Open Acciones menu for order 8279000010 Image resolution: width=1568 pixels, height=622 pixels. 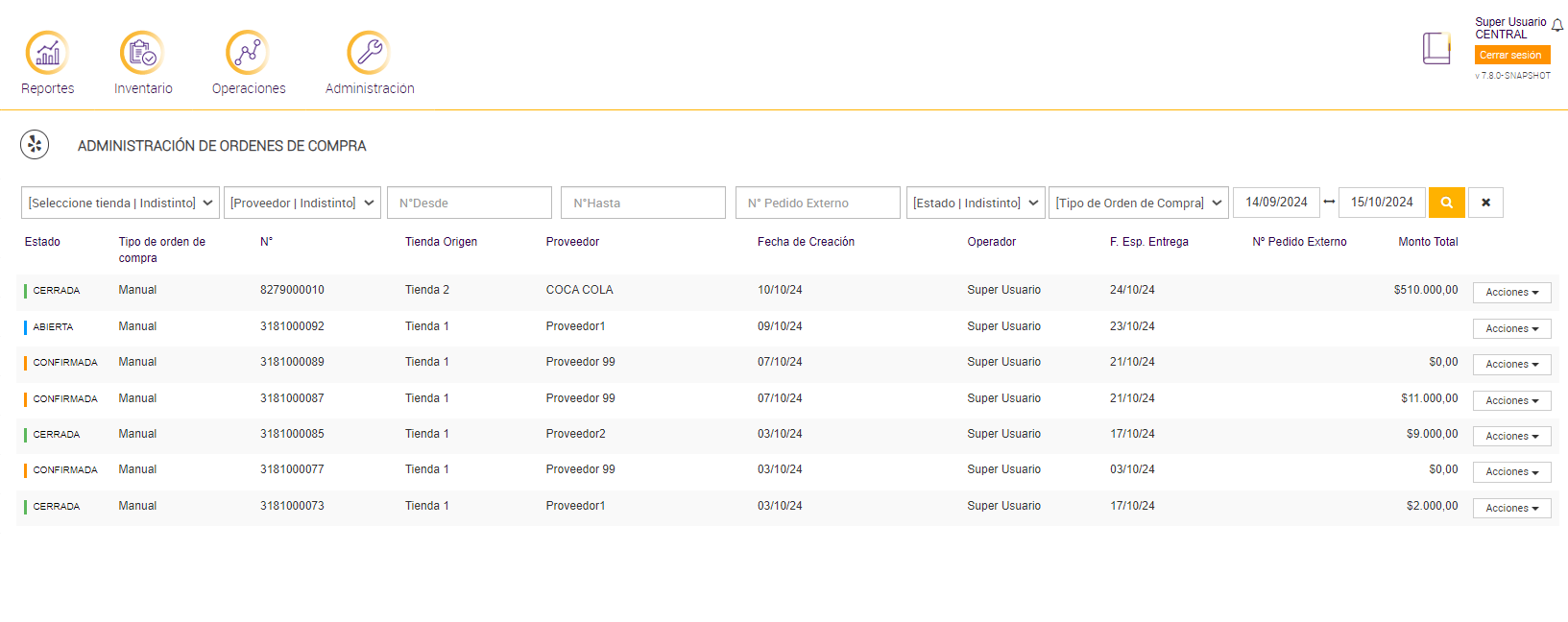1511,293
